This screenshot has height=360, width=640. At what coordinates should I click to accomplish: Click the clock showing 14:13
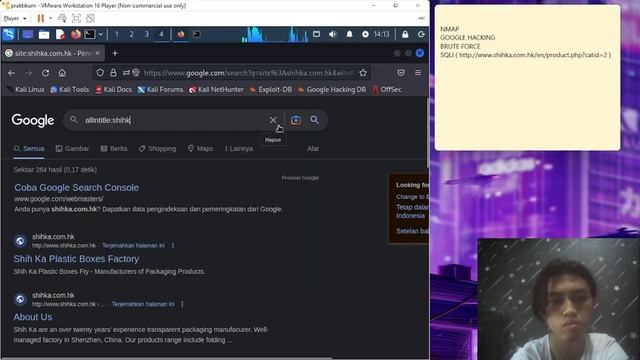[x=381, y=34]
